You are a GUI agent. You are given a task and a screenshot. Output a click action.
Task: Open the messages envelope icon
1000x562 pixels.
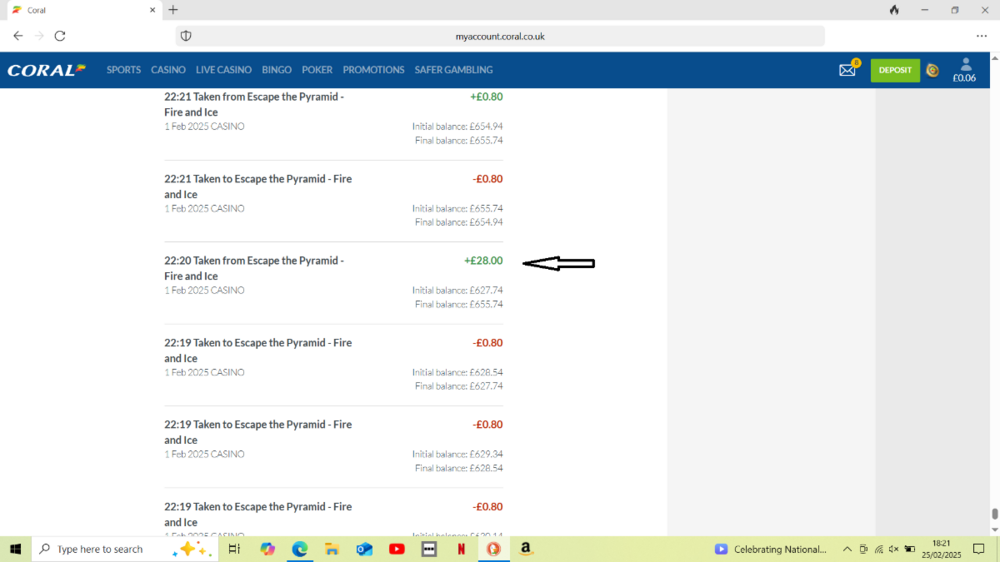(847, 70)
